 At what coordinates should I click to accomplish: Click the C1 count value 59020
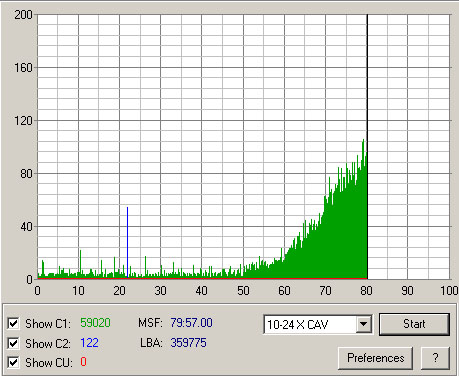(x=95, y=323)
